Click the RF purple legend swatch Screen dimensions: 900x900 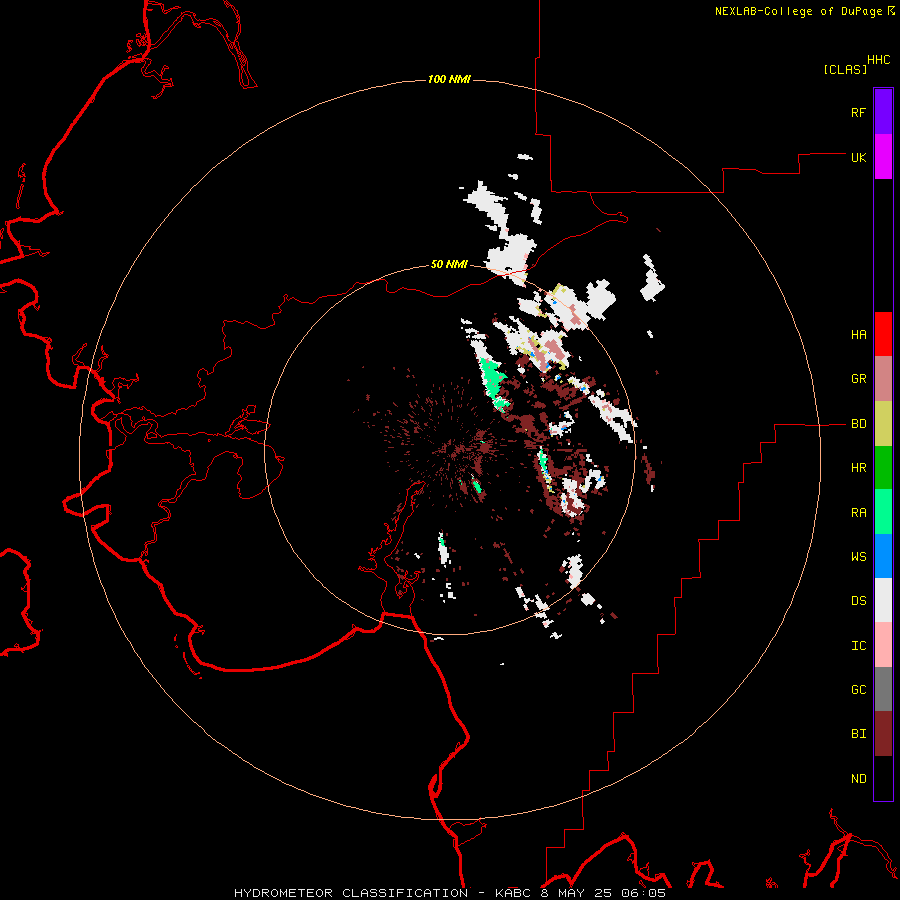883,112
